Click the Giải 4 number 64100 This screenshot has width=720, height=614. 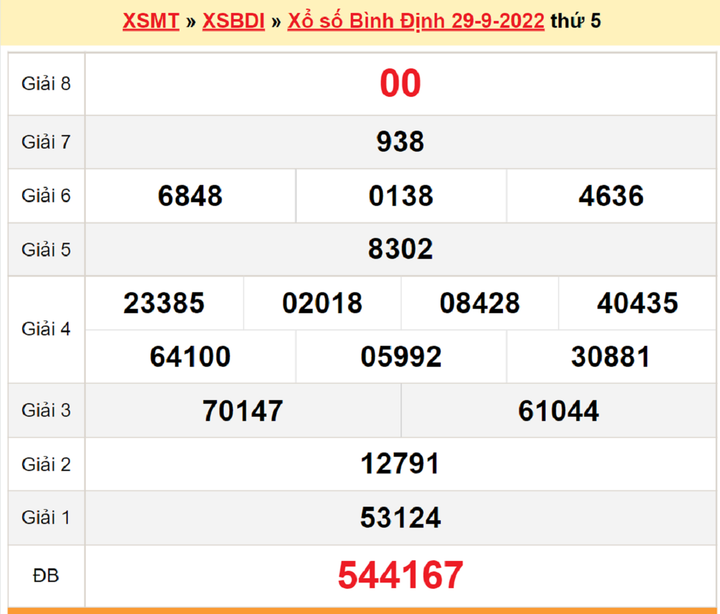click(190, 356)
